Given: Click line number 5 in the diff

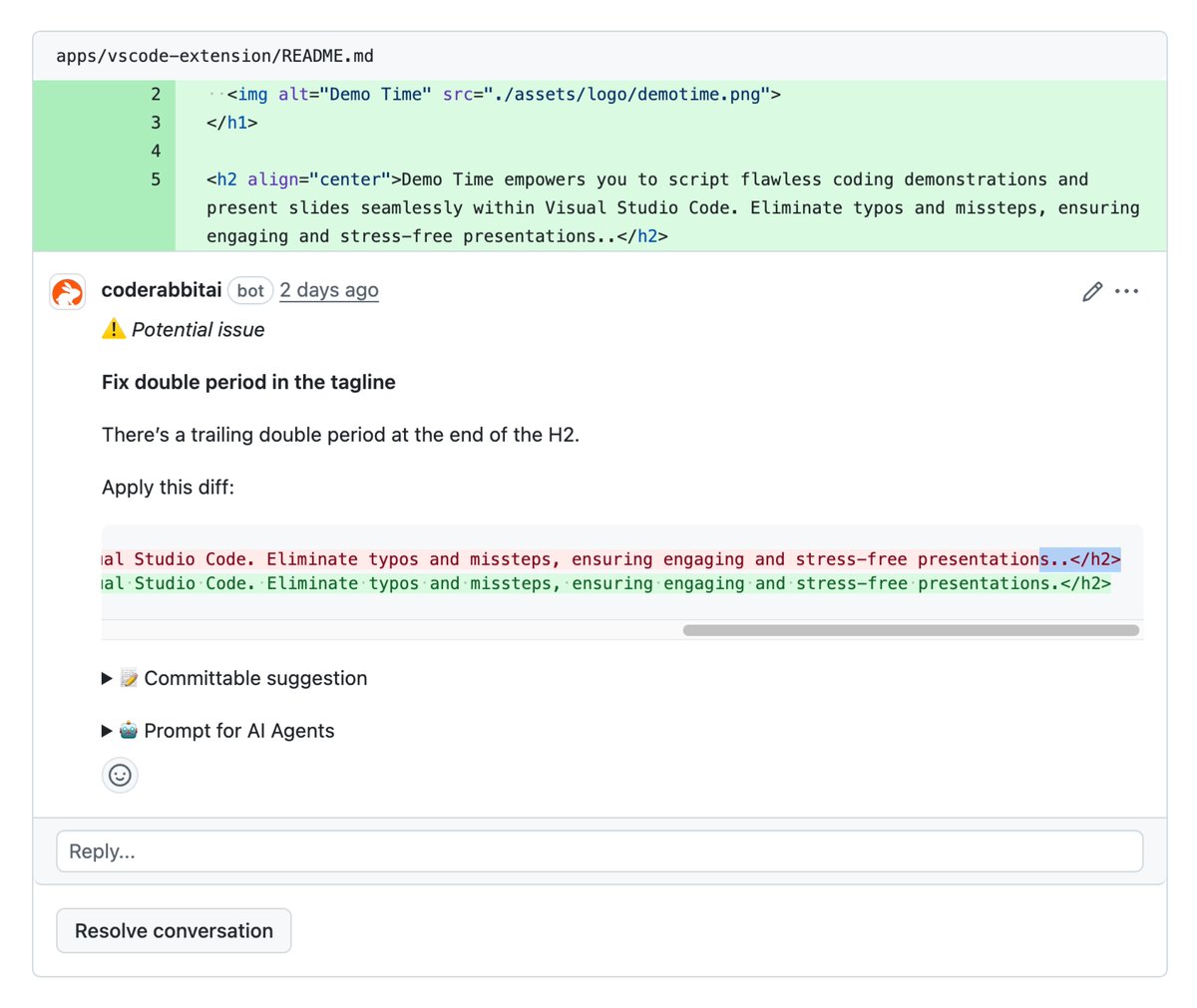Looking at the screenshot, I should pos(156,179).
